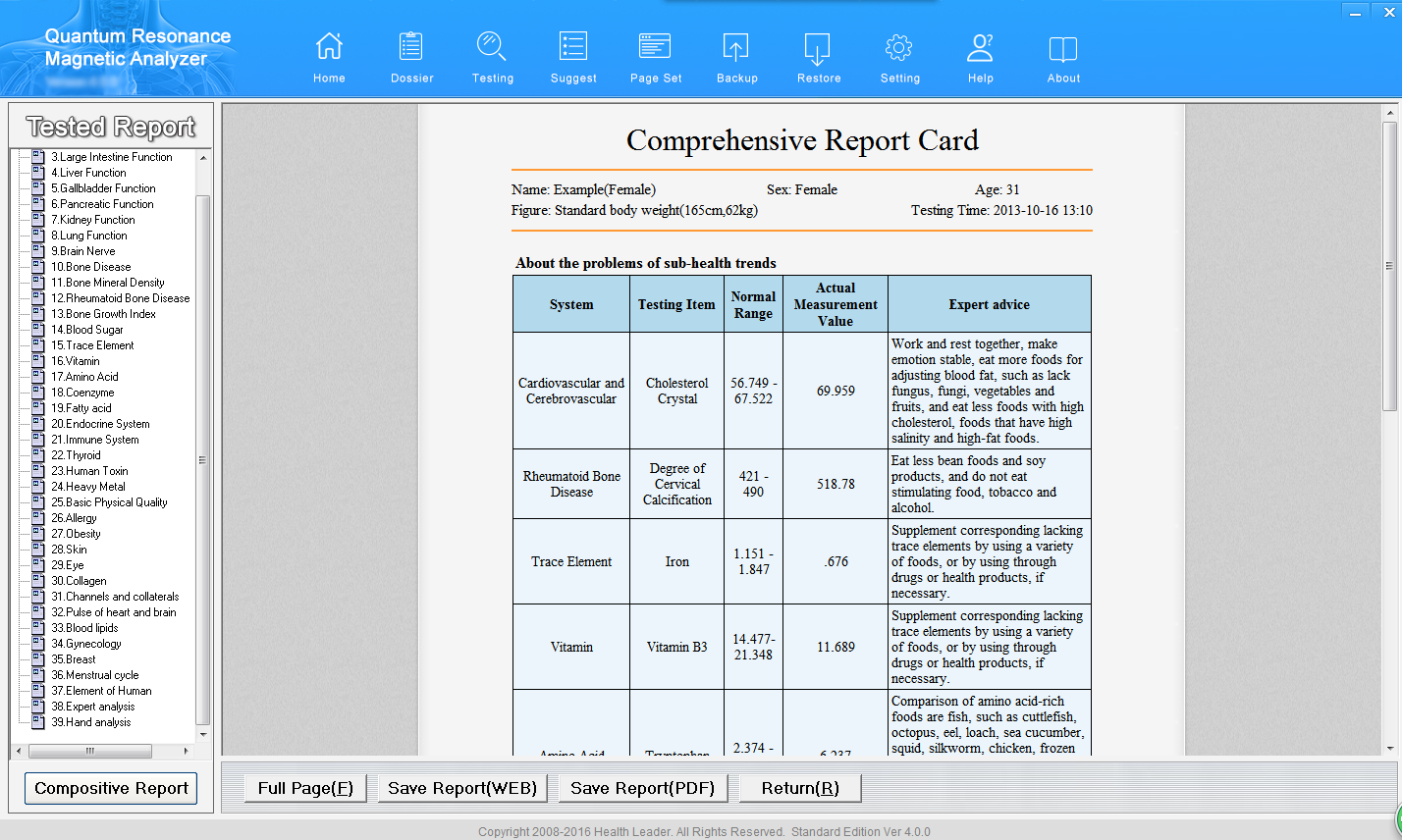The width and height of the screenshot is (1402, 840).
Task: Click the Restore download icon
Action: pyautogui.click(x=818, y=47)
